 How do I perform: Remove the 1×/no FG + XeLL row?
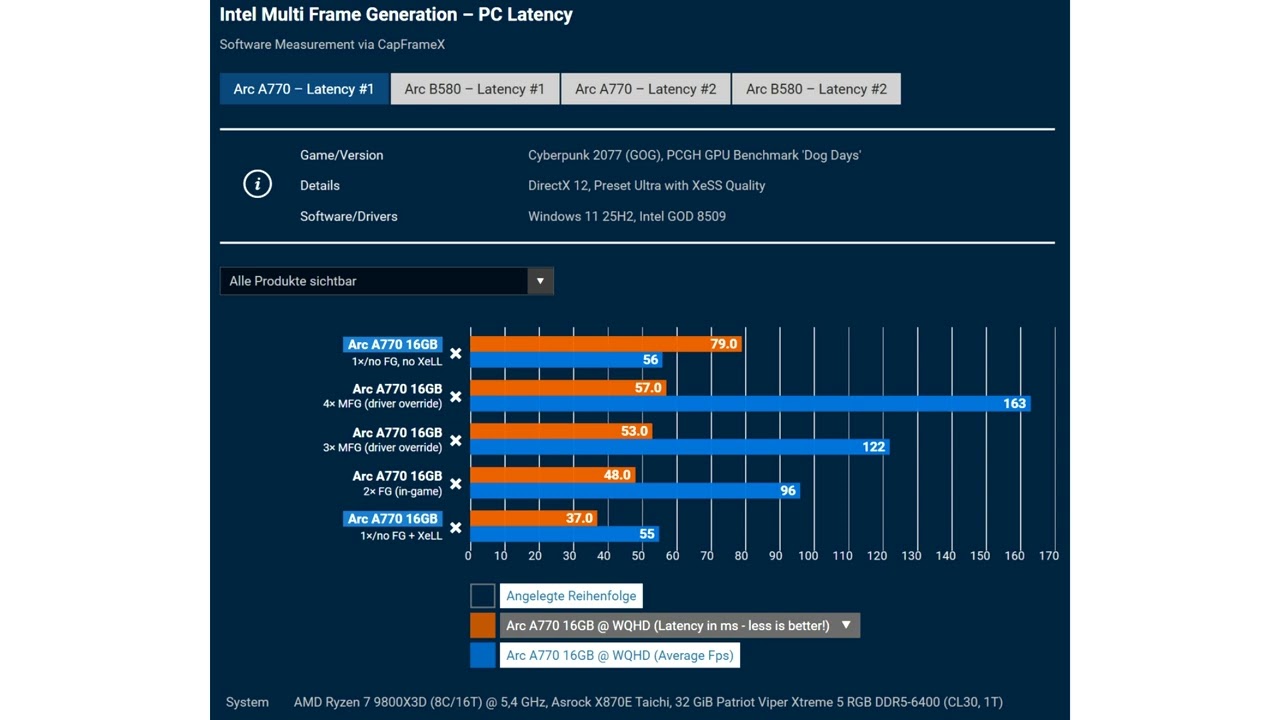(456, 527)
